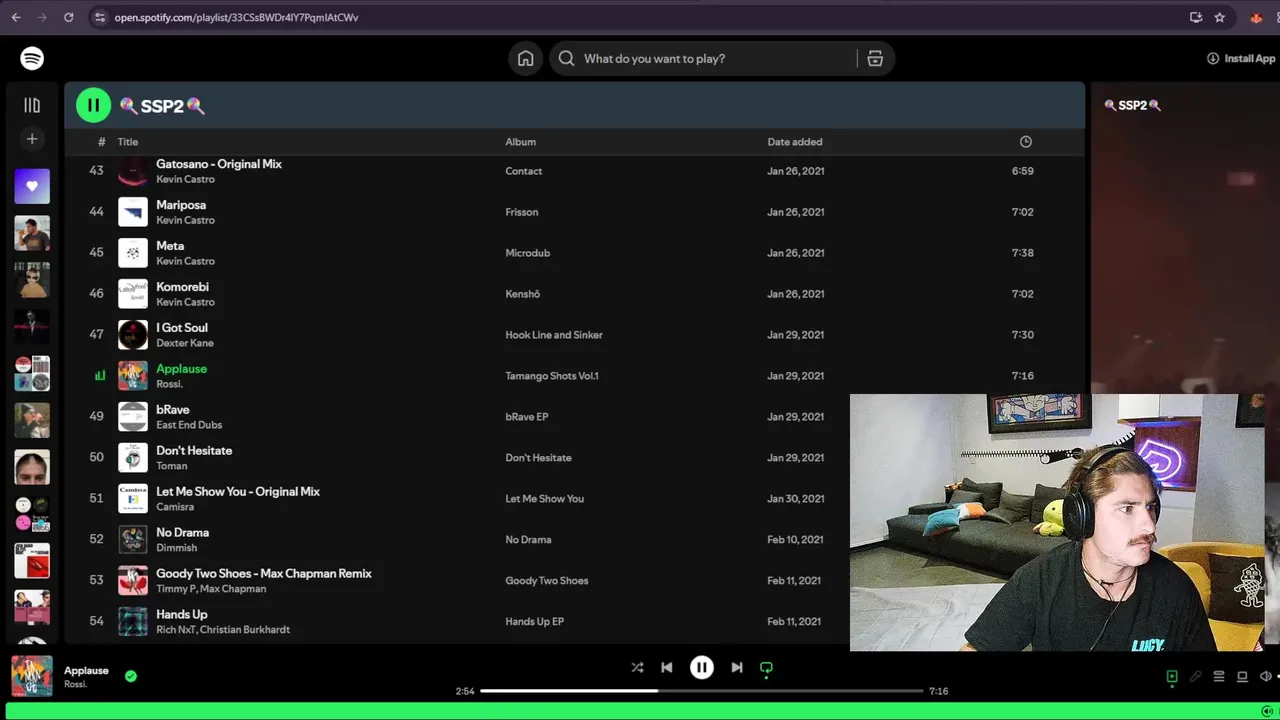Open the Liked Songs heart tile
Screen dimensions: 1280x720
[x=32, y=186]
